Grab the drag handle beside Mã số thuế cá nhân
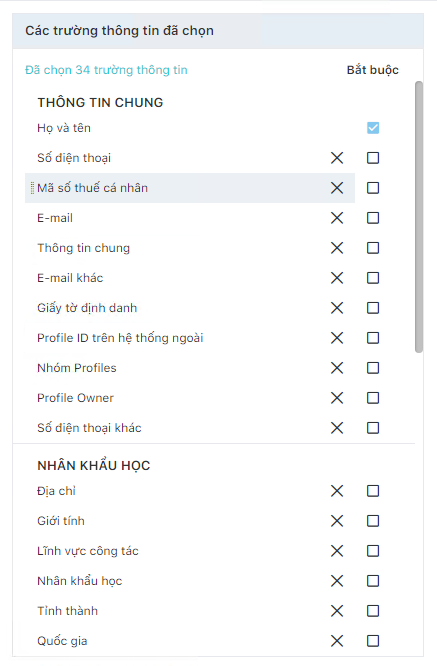 (32, 188)
